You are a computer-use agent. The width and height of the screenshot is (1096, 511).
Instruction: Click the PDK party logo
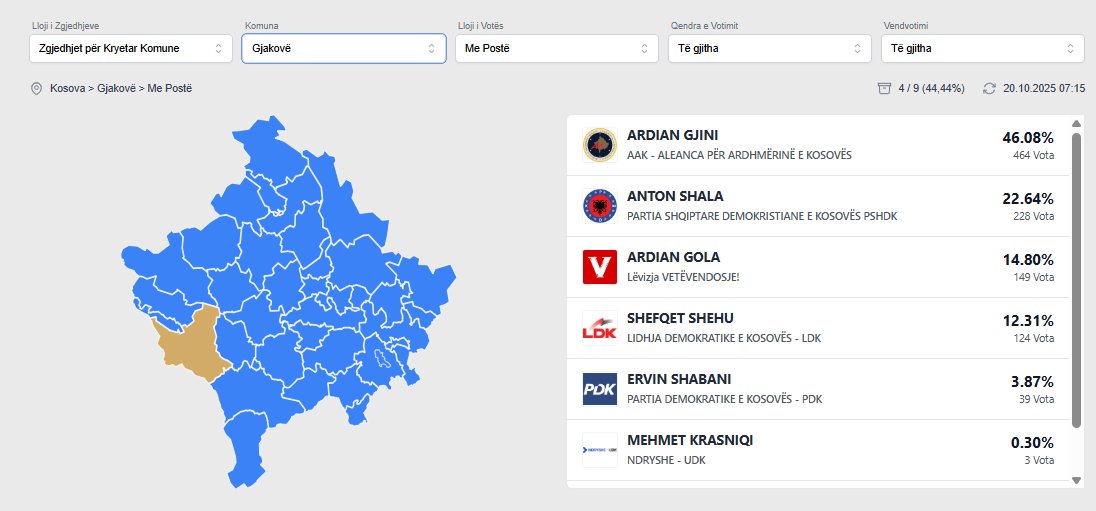click(x=599, y=389)
